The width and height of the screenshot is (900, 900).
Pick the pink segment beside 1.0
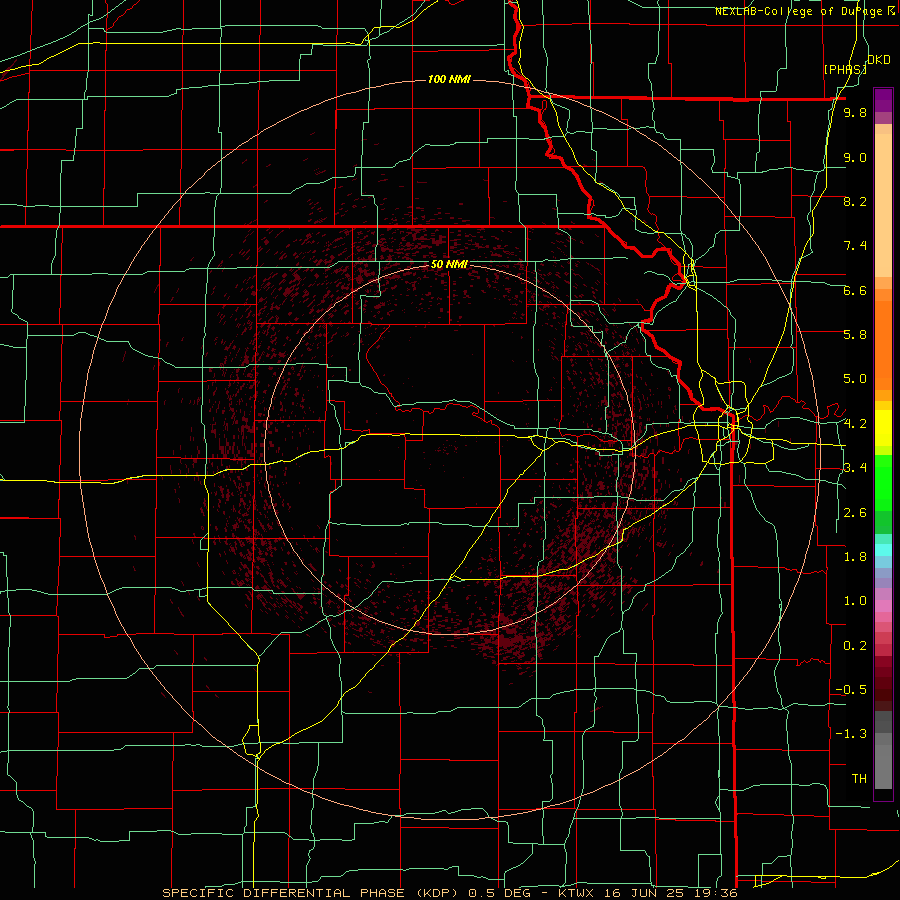pos(883,606)
